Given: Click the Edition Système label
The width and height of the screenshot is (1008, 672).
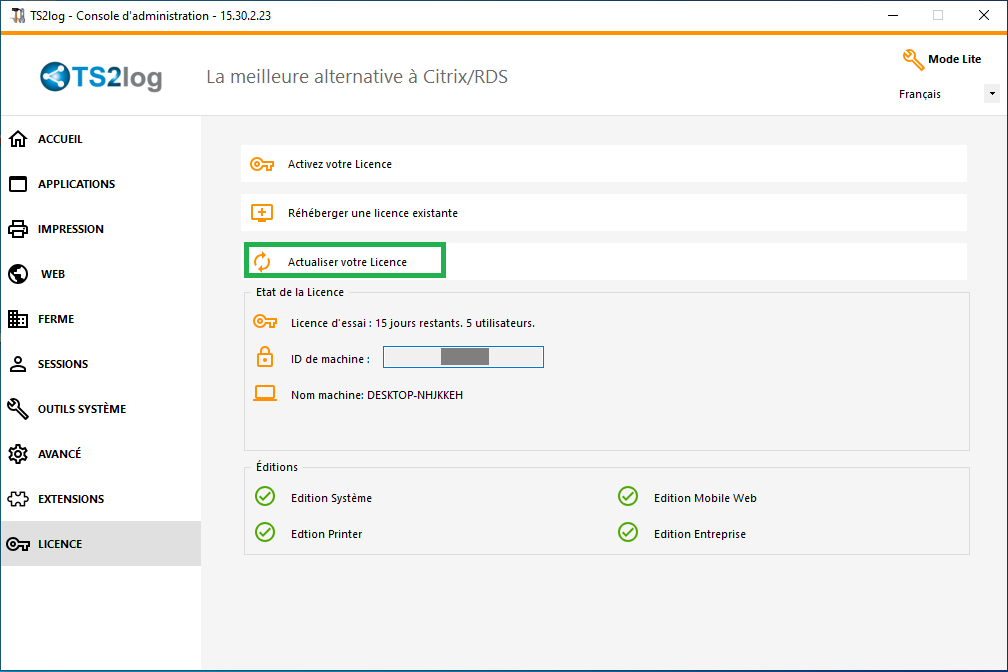Looking at the screenshot, I should pos(331,498).
